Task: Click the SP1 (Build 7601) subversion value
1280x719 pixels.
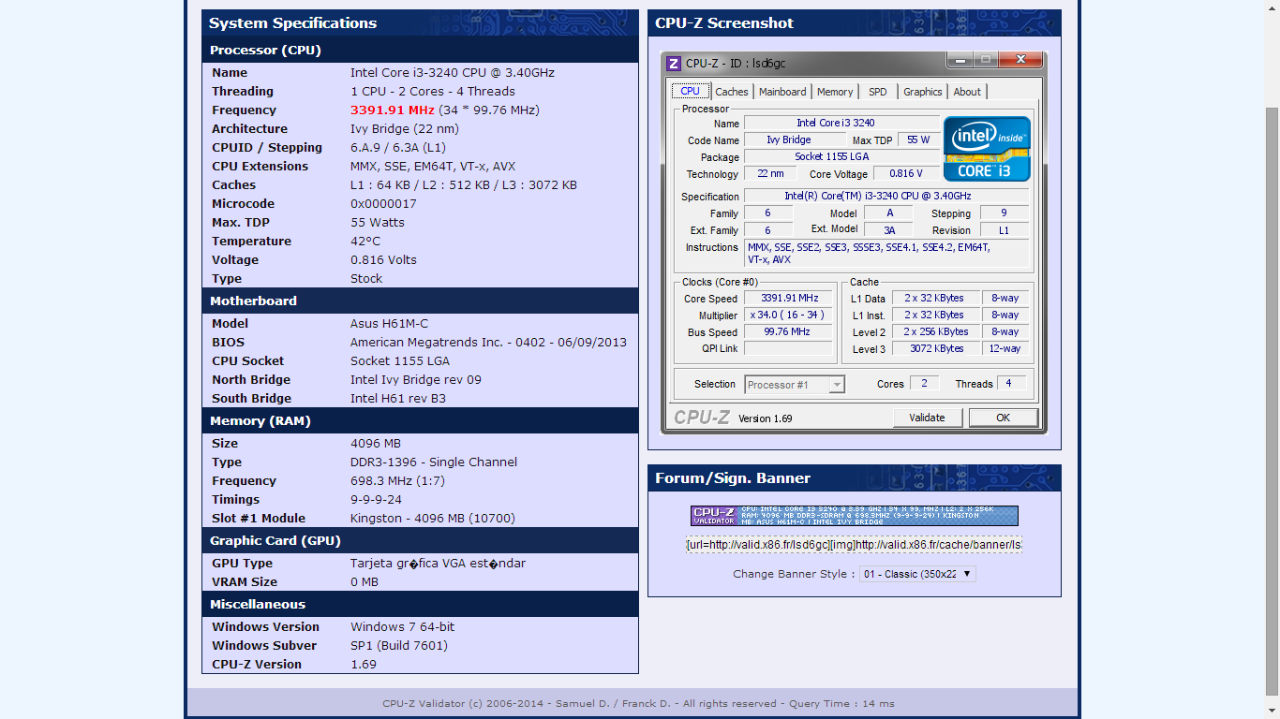Action: pos(399,645)
